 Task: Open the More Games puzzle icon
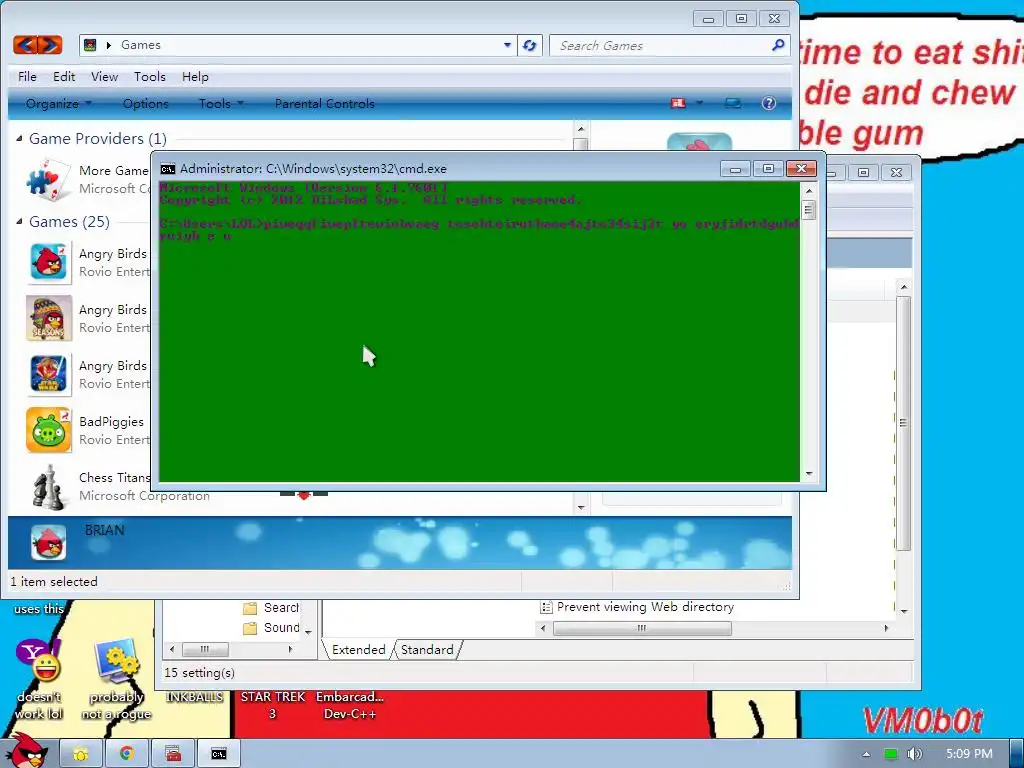(x=48, y=179)
